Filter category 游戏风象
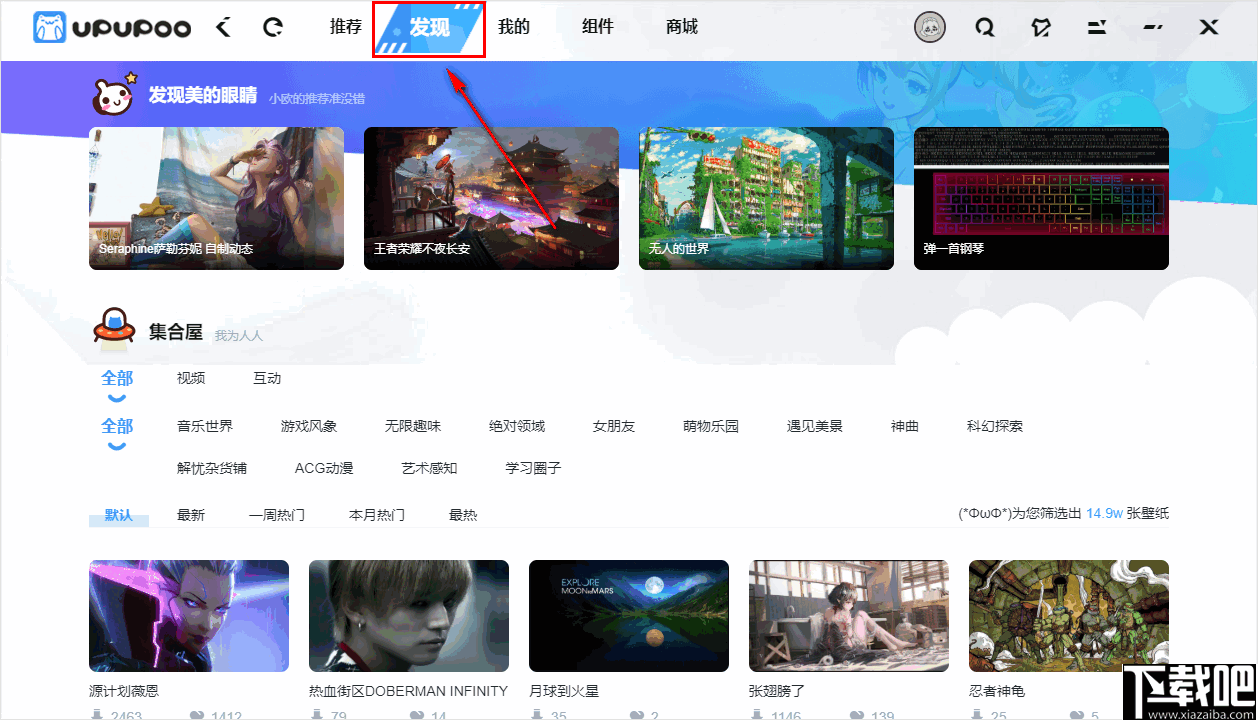Screen dimensions: 1258x720 coord(309,426)
